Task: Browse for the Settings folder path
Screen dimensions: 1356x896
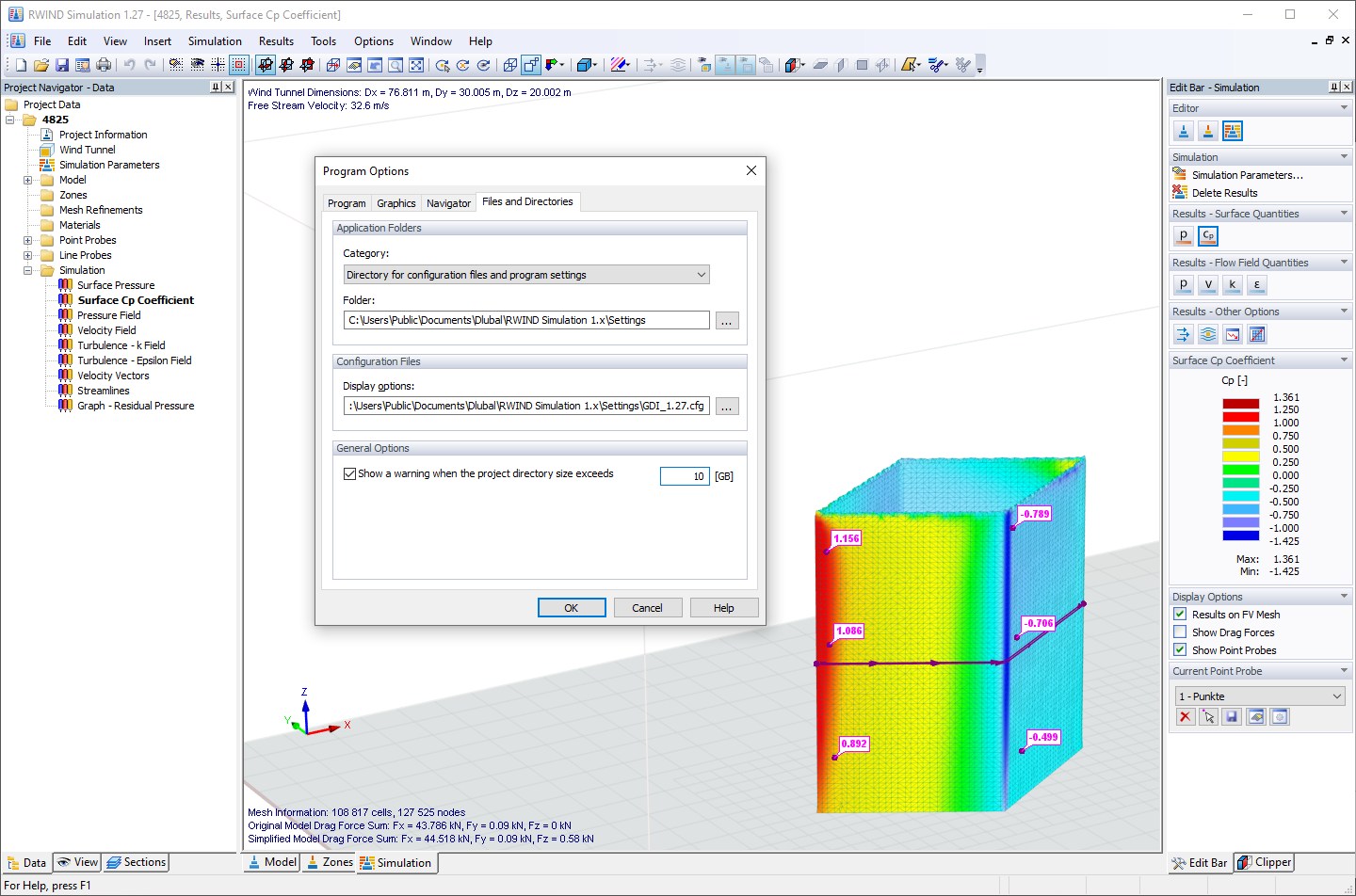Action: [x=727, y=321]
